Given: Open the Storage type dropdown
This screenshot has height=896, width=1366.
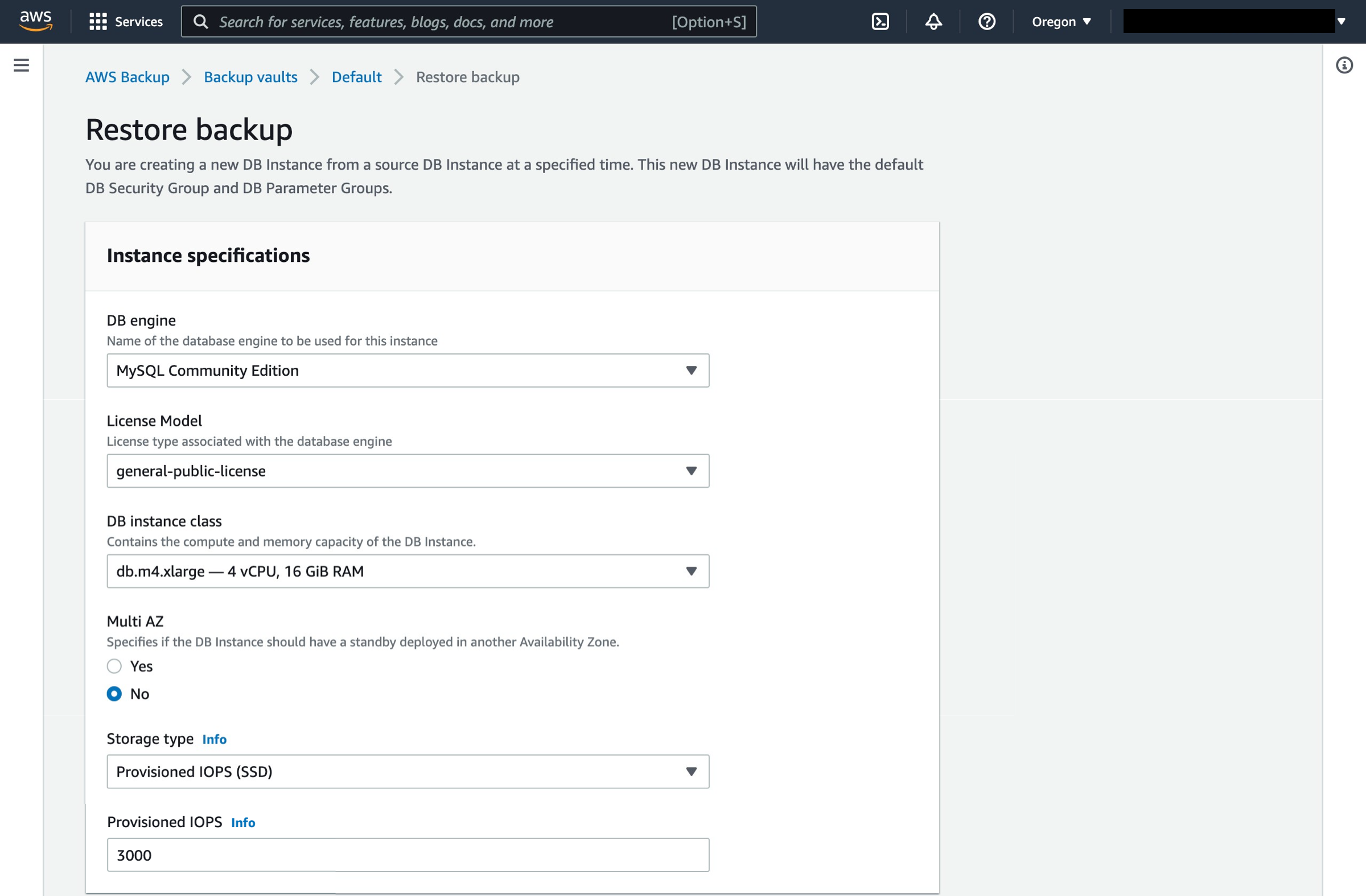Looking at the screenshot, I should (x=408, y=771).
